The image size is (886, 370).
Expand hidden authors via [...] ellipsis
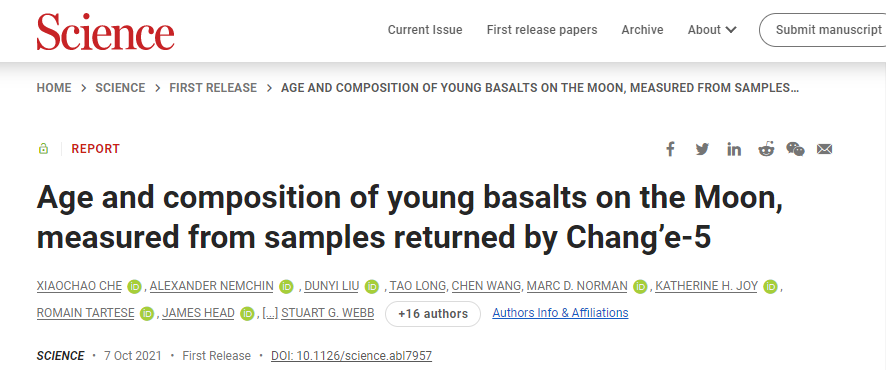[x=271, y=314]
